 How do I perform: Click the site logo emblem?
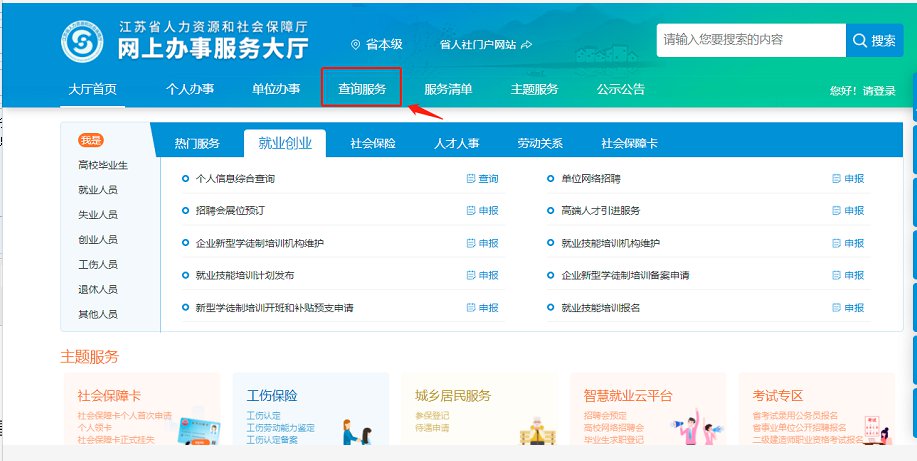tap(84, 41)
